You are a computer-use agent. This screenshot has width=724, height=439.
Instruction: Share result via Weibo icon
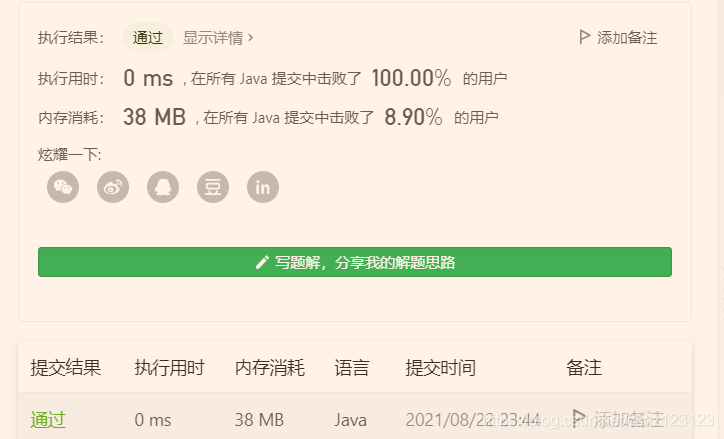(113, 187)
